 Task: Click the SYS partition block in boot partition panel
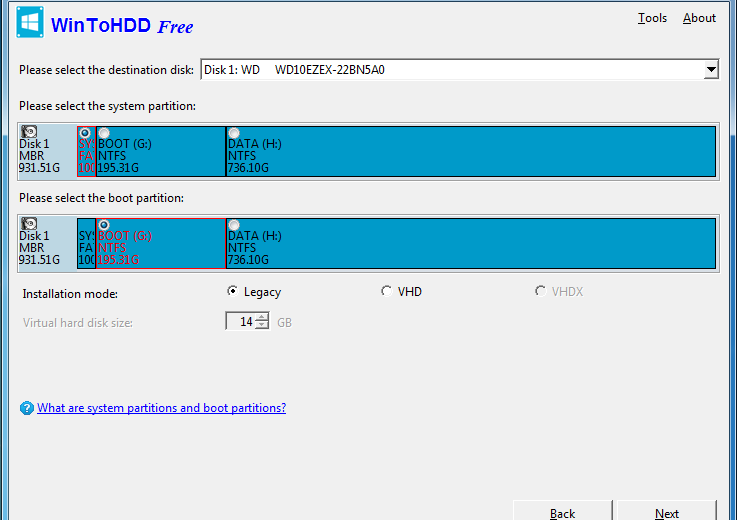[86, 244]
